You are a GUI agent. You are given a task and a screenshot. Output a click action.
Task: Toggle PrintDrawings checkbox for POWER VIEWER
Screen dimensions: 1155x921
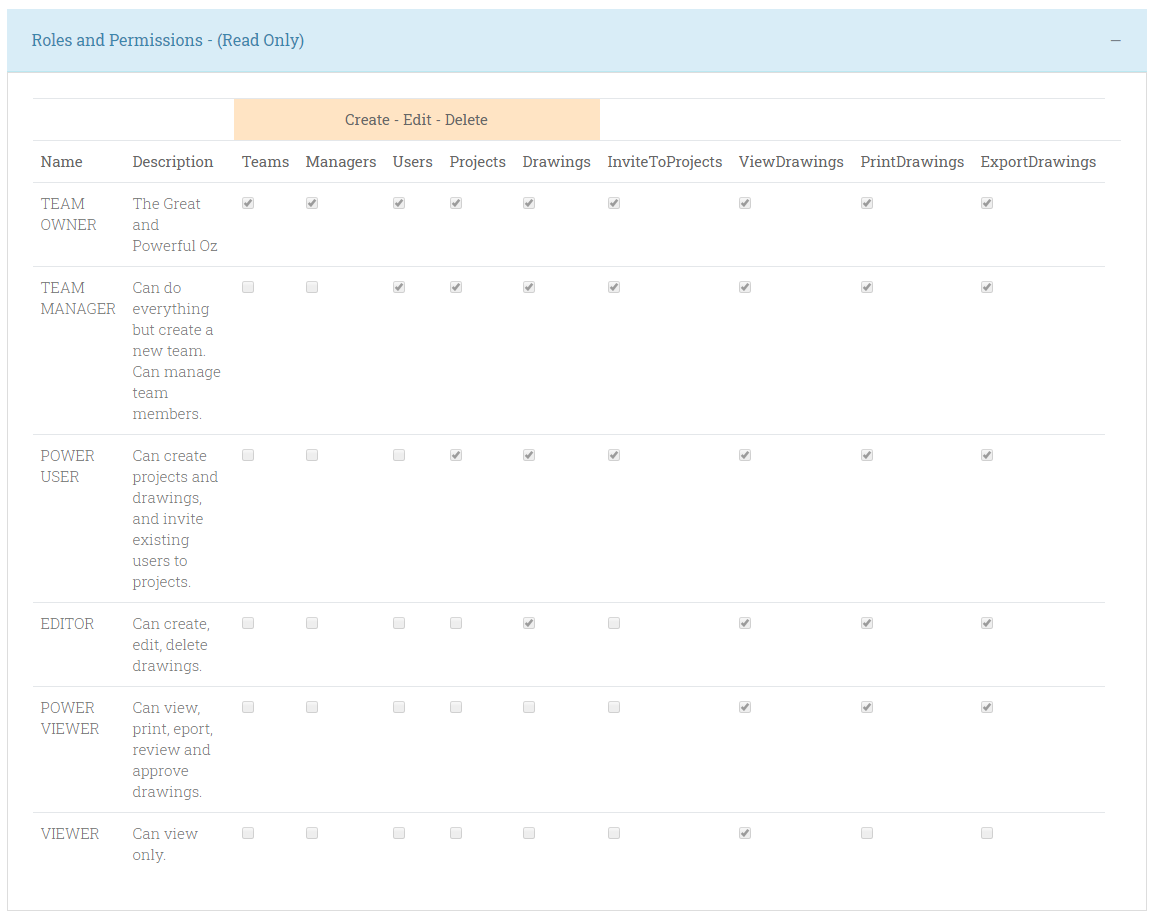coord(867,707)
